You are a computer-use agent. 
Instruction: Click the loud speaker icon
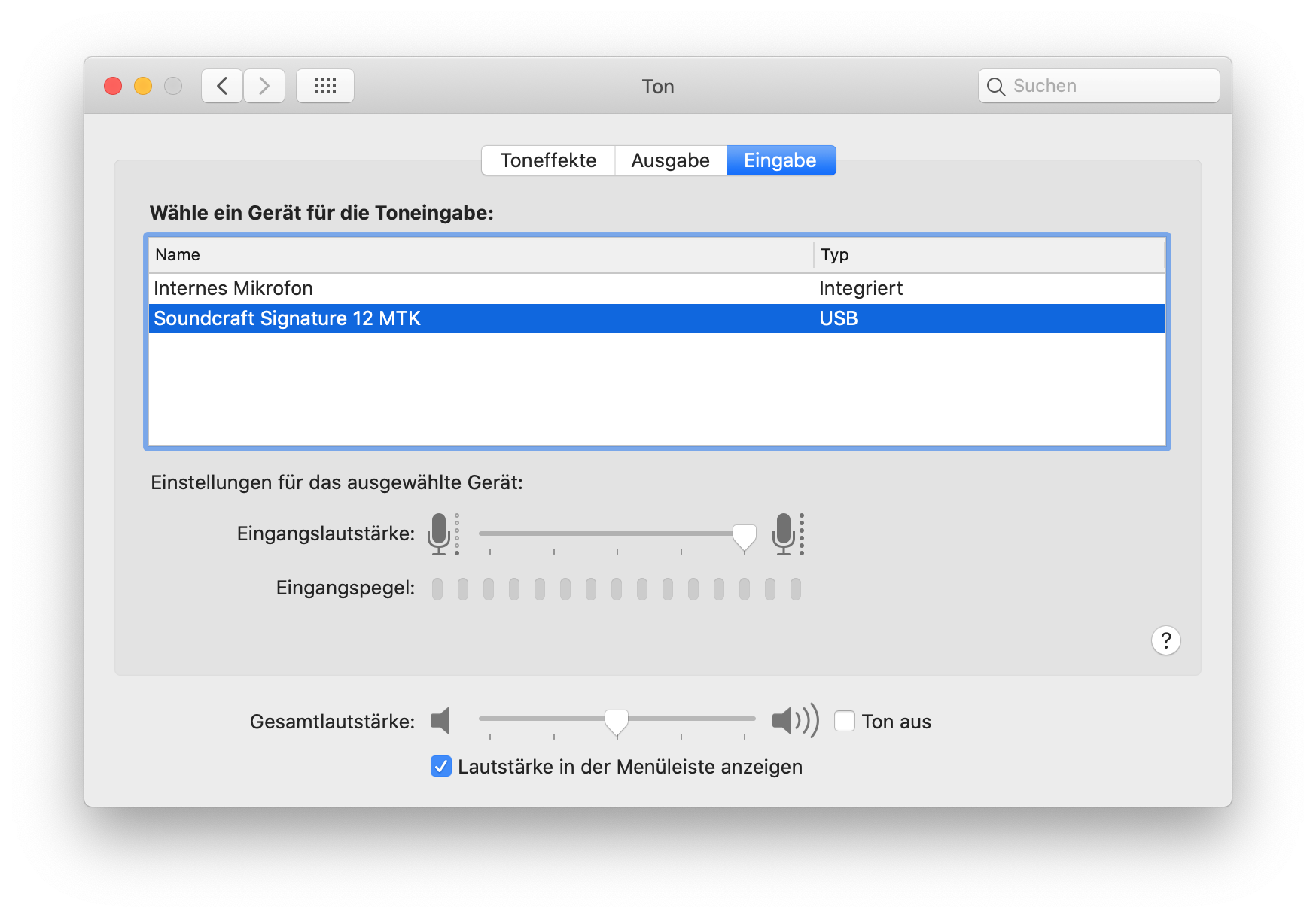pos(794,721)
